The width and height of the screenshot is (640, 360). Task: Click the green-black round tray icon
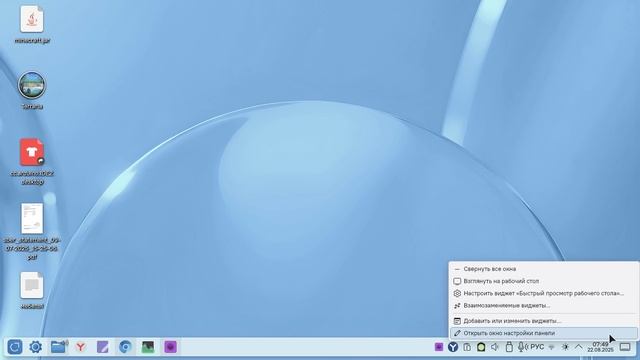[481, 347]
